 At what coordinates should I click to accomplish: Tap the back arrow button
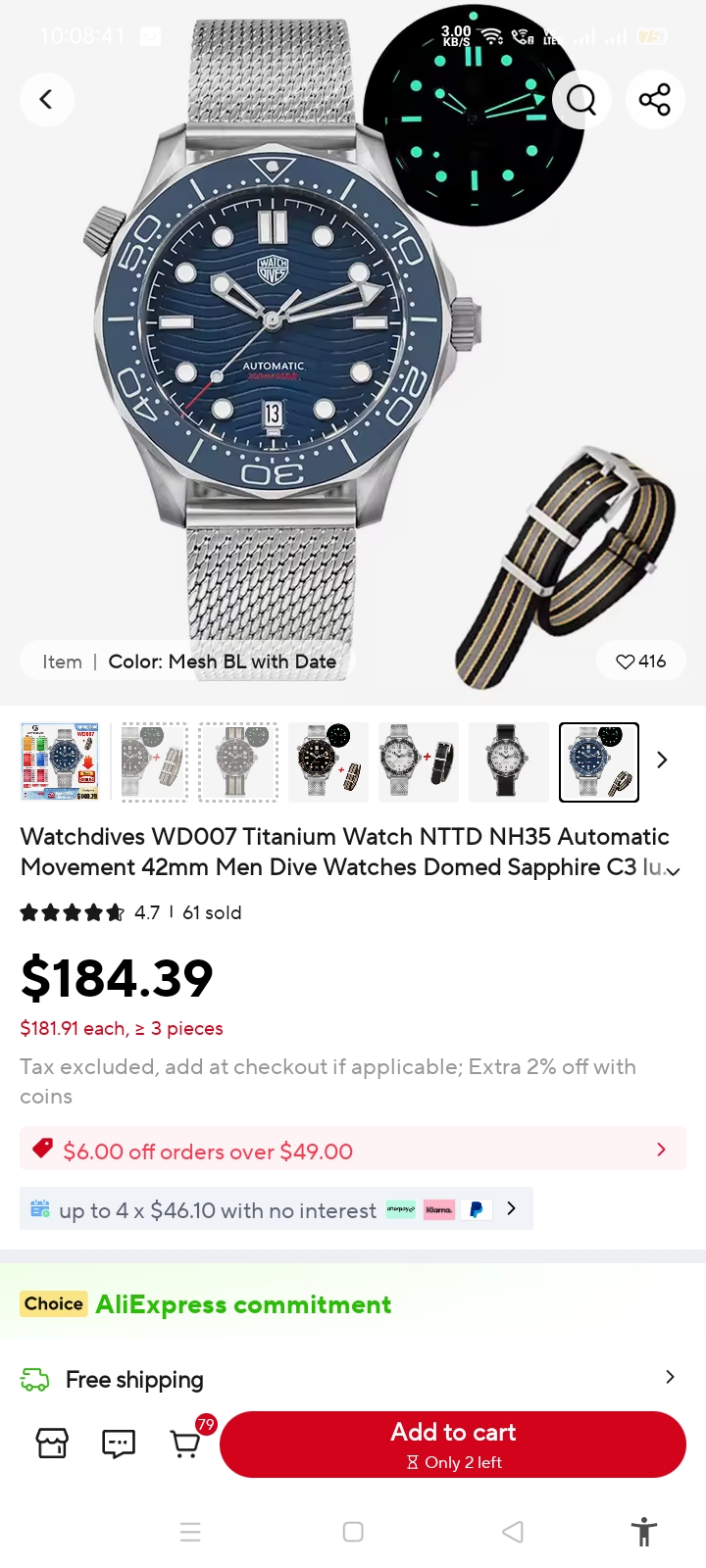coord(46,99)
